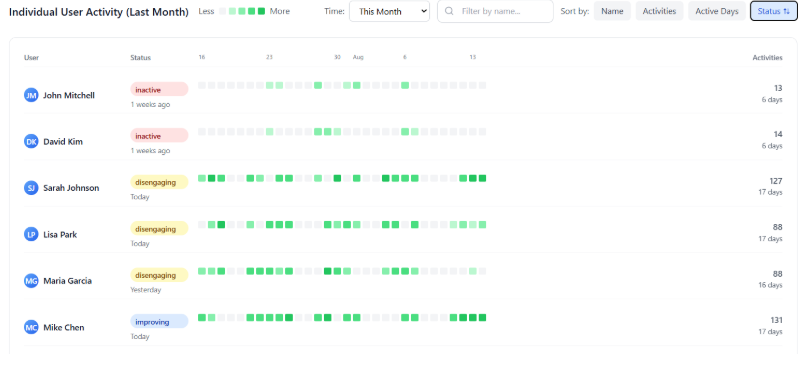Viewport: 801px width, 372px height.
Task: Click Lisa Park's disengaging status badge
Action: 159,229
